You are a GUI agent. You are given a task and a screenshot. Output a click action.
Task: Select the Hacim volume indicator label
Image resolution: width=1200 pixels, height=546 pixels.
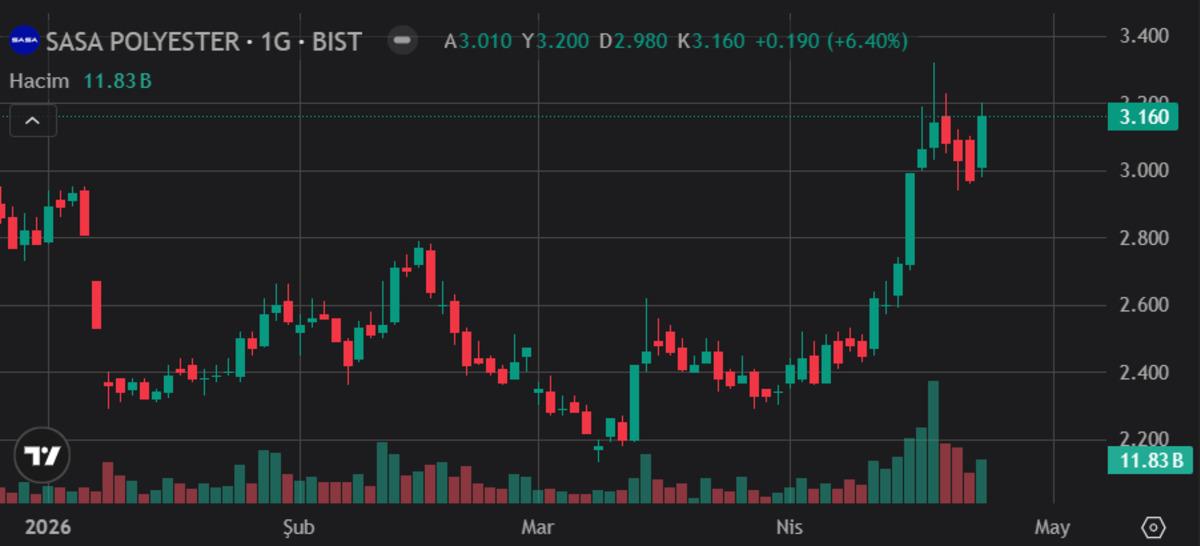coord(39,80)
